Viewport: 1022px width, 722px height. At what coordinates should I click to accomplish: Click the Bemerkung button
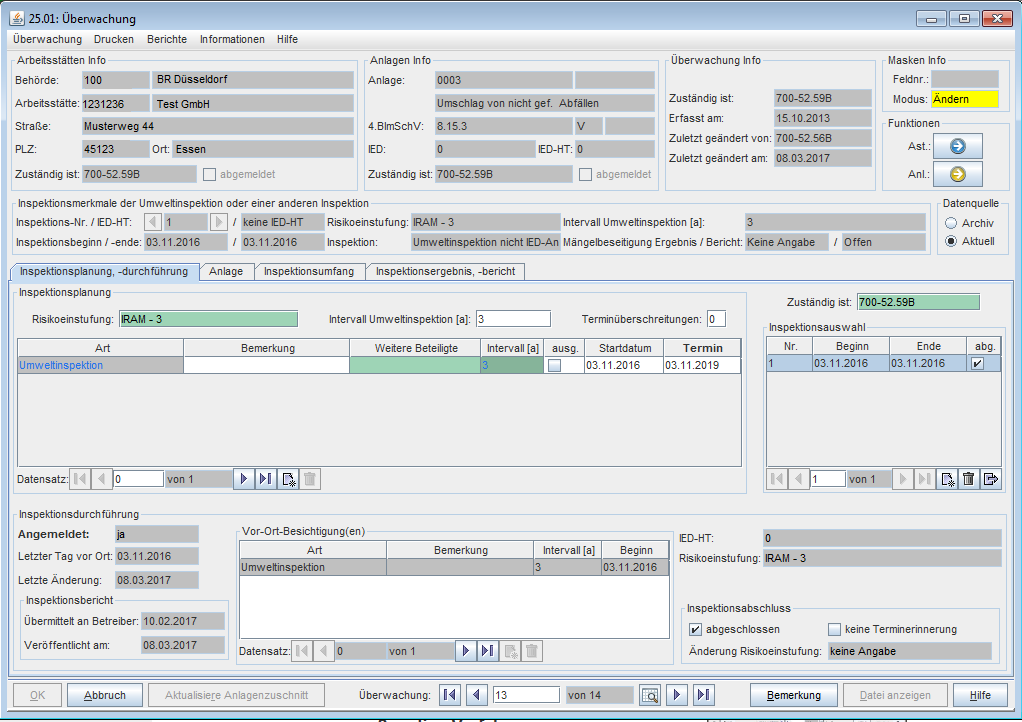pos(794,695)
